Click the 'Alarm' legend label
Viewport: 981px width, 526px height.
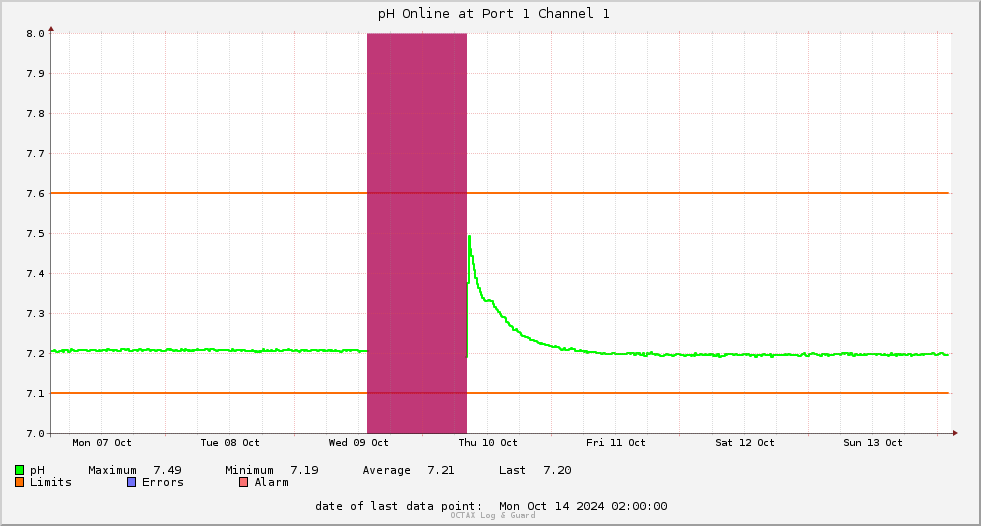(272, 482)
